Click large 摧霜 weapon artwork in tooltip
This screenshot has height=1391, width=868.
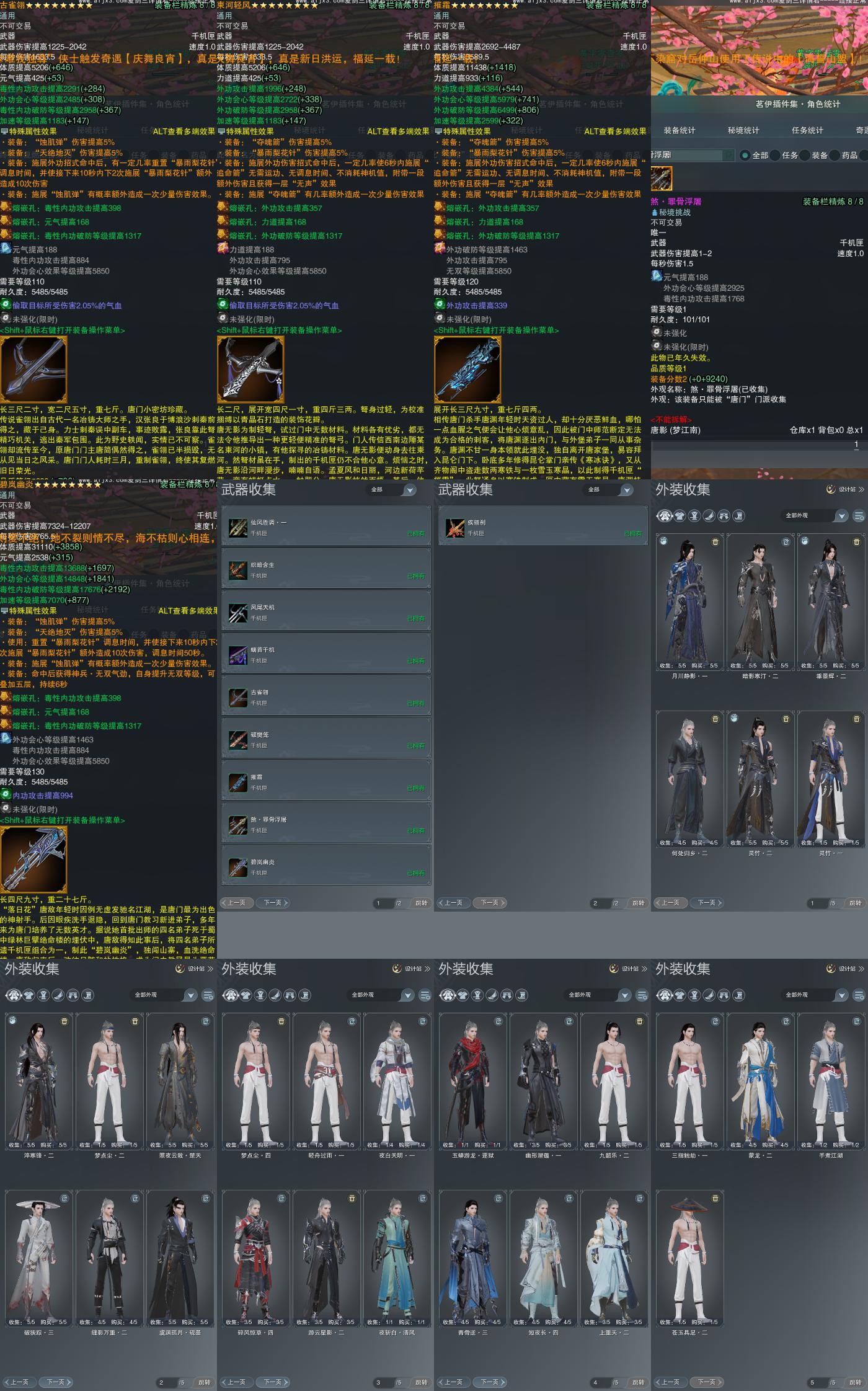click(467, 370)
